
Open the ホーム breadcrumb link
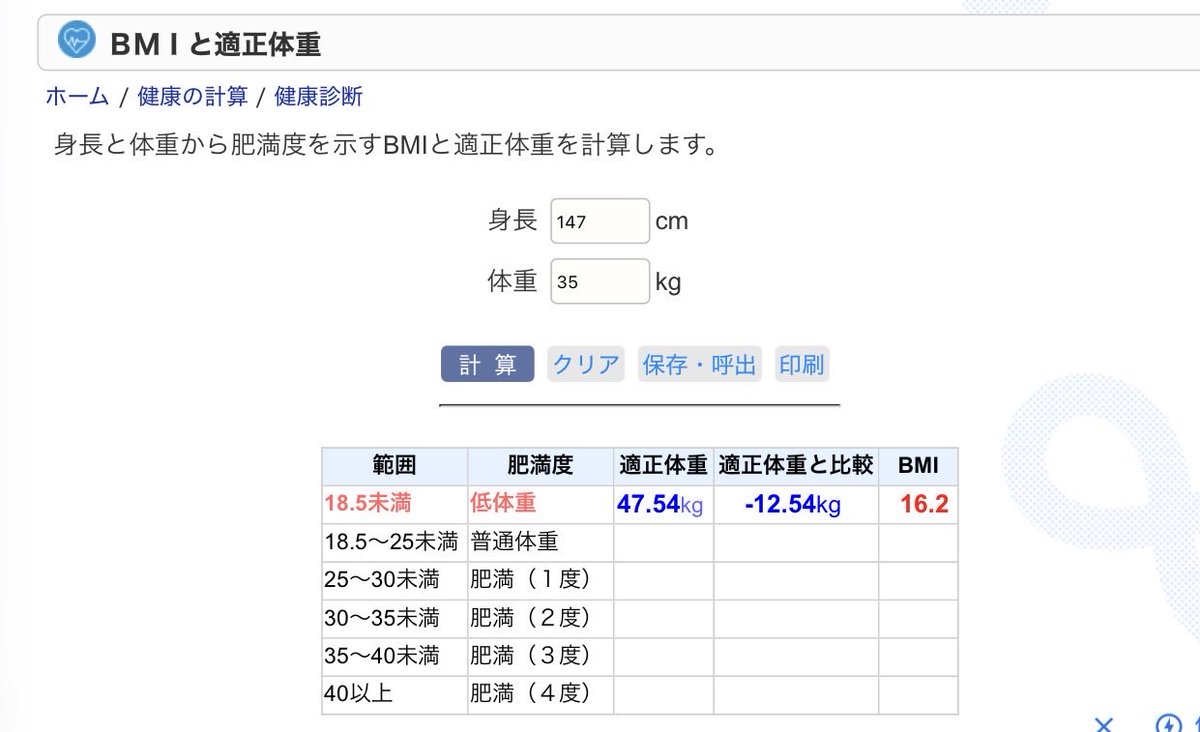tap(77, 97)
